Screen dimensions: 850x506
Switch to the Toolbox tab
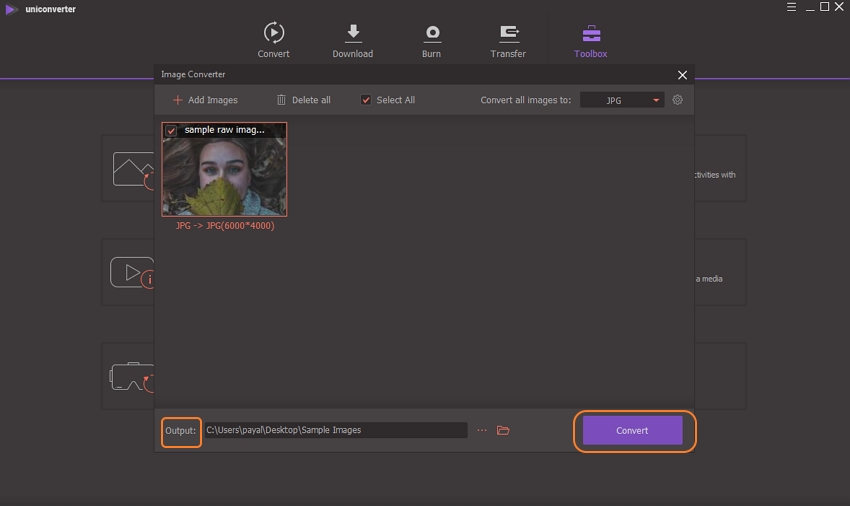[x=590, y=40]
